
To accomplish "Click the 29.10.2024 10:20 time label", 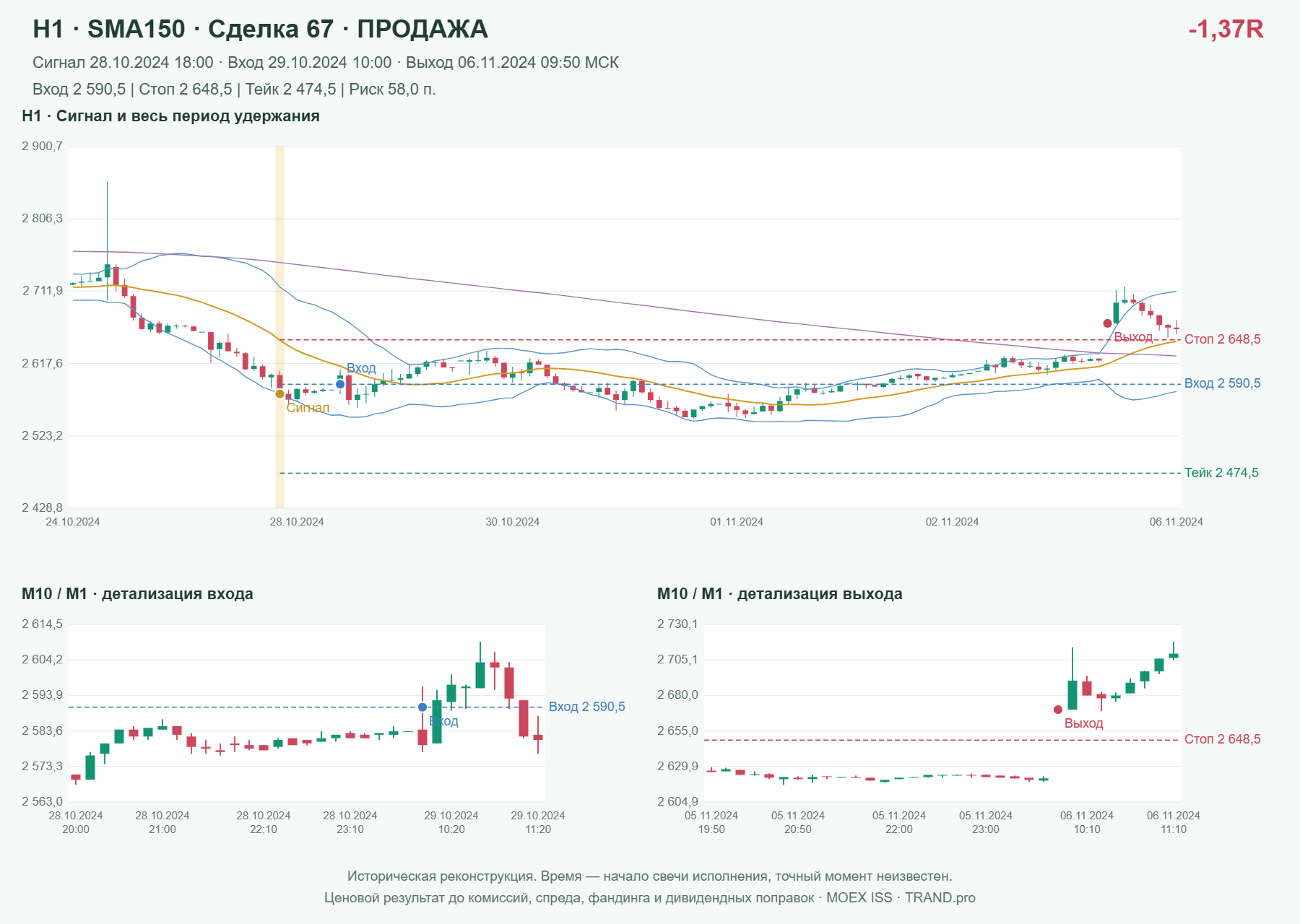I will coord(451,823).
